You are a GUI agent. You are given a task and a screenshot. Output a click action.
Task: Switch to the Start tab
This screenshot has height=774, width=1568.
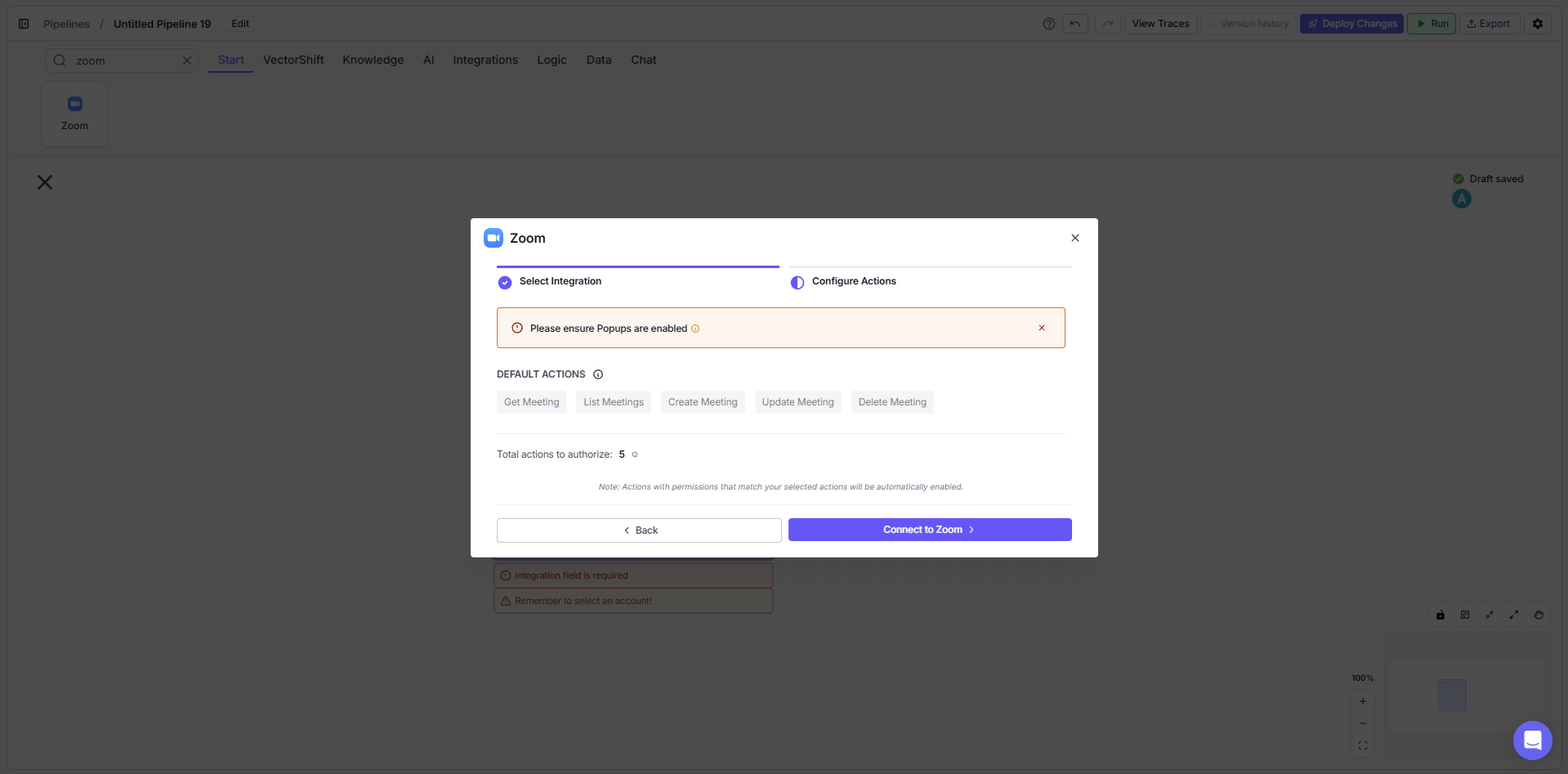231,60
